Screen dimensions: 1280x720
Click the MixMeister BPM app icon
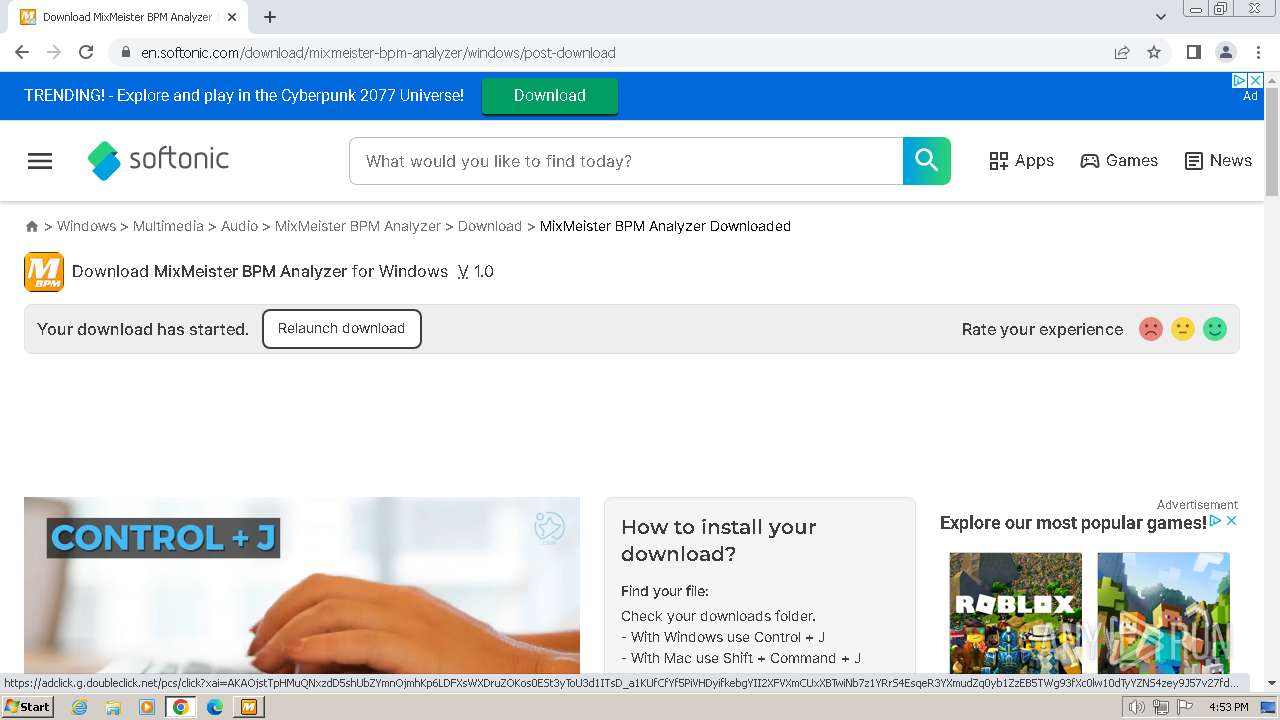44,272
